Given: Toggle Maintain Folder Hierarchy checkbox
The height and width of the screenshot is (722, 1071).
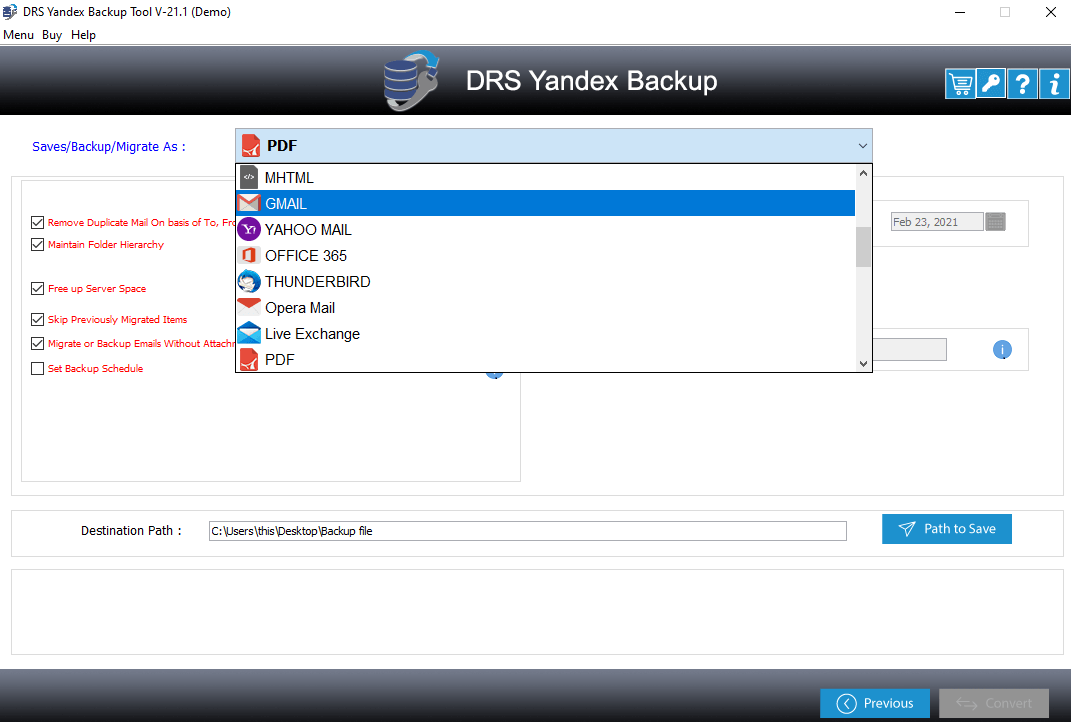Looking at the screenshot, I should click(x=38, y=245).
